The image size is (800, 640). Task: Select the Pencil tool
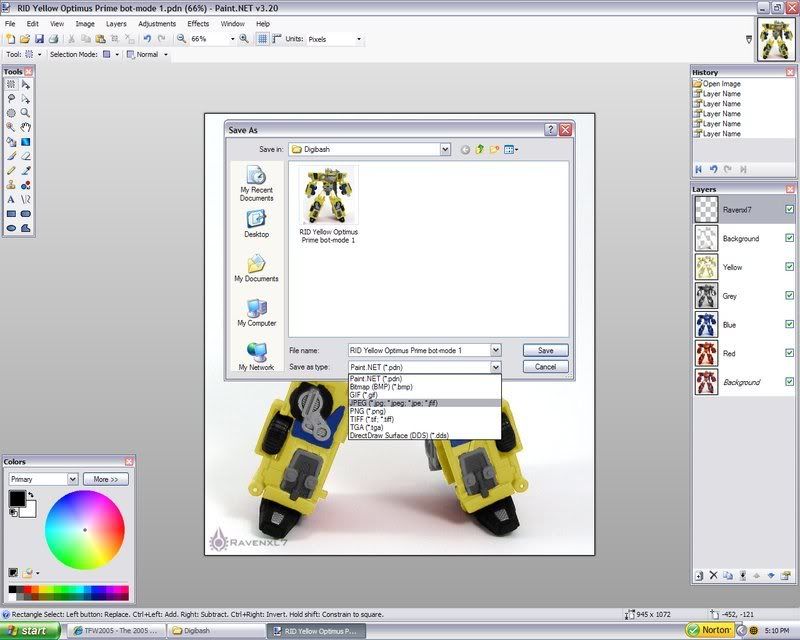[11, 170]
